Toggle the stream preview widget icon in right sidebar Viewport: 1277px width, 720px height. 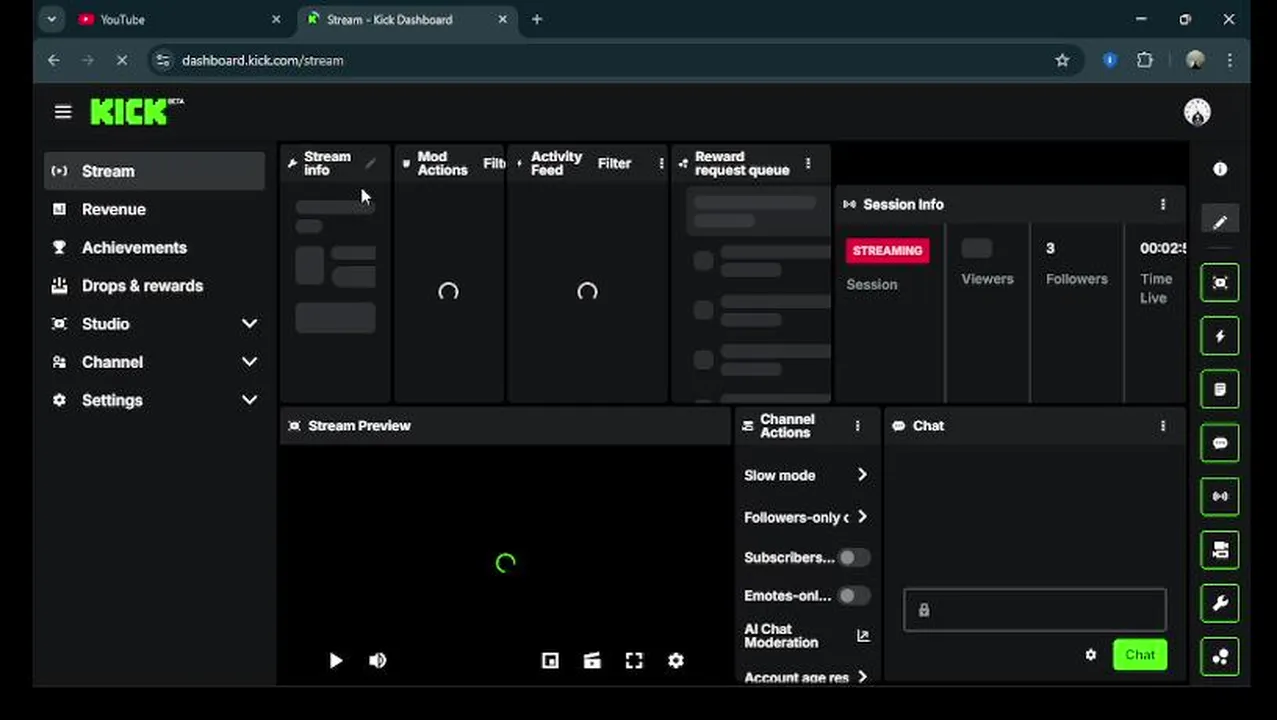click(x=1220, y=283)
